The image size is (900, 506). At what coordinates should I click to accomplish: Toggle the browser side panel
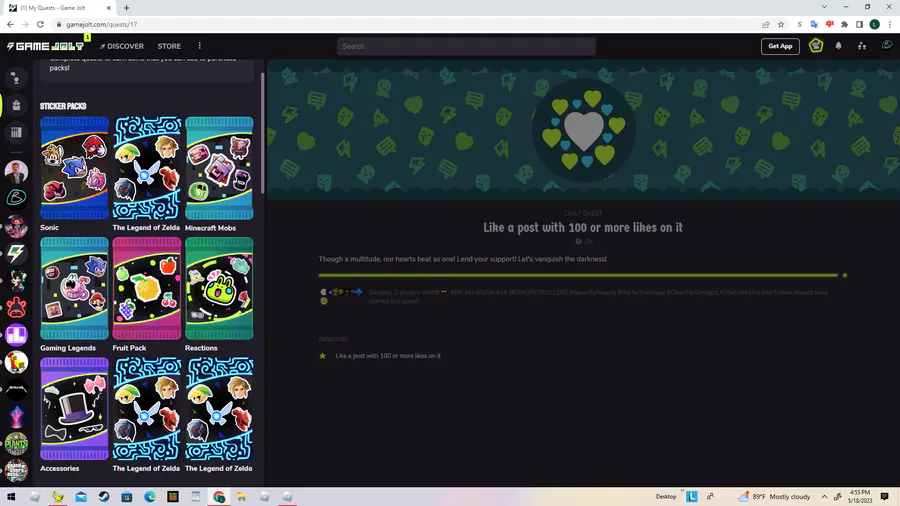point(859,24)
